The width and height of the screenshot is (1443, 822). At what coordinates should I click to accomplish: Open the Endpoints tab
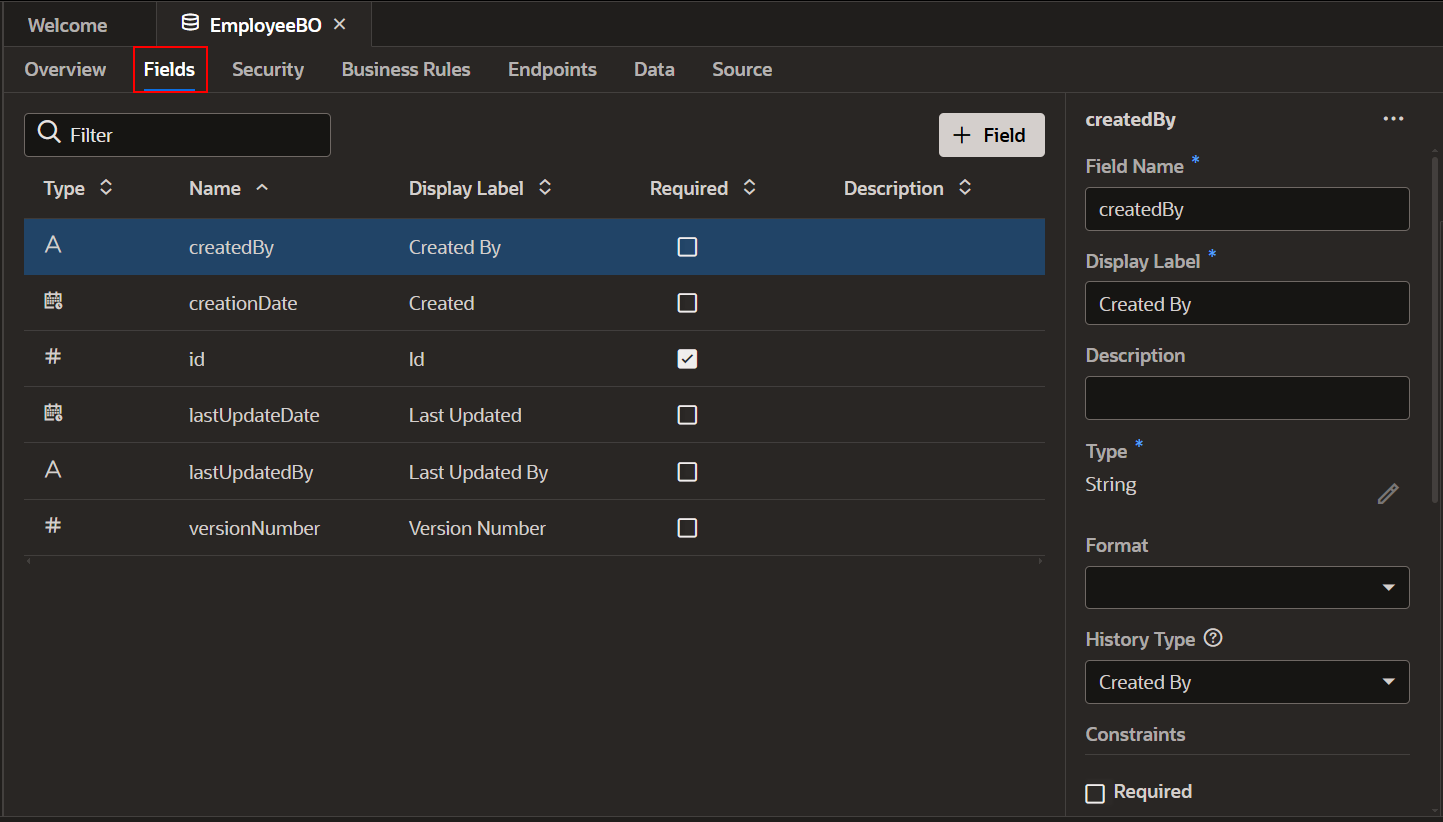[552, 69]
